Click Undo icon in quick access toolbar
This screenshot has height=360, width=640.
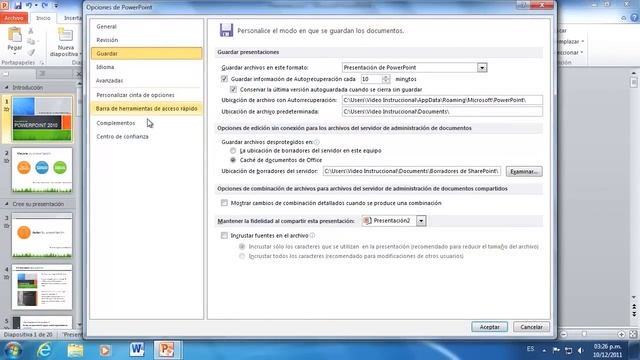29,5
